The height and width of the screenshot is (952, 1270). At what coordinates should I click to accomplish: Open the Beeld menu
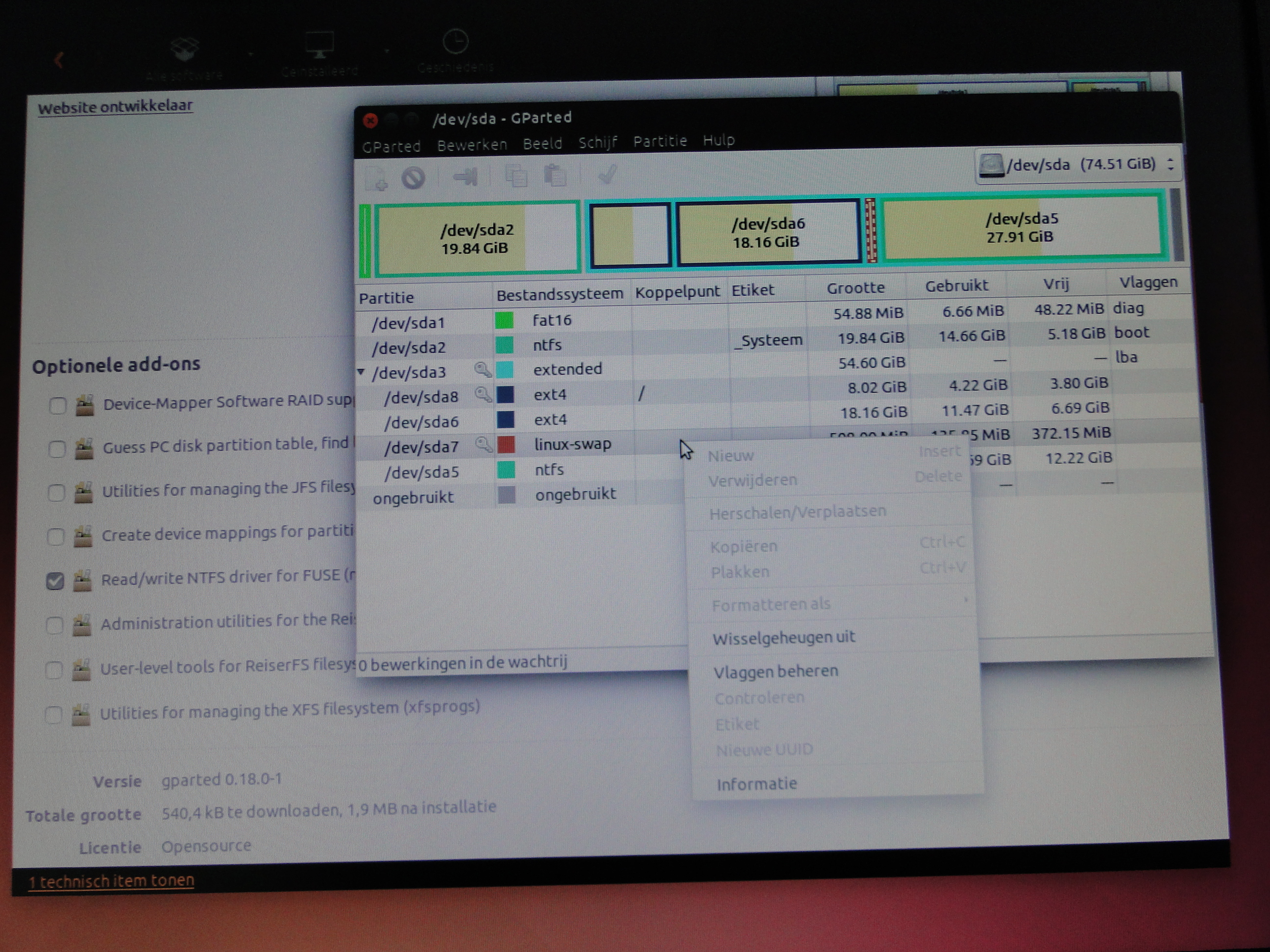[542, 143]
